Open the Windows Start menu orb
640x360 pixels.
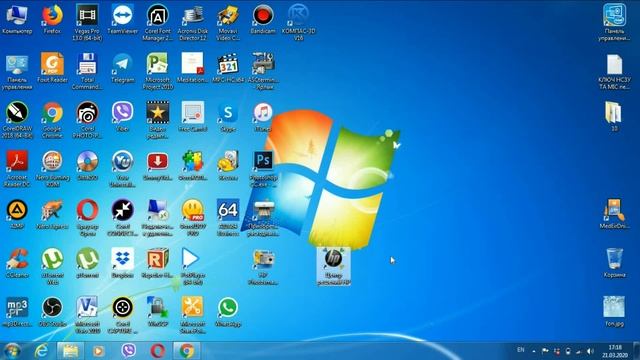click(x=12, y=351)
